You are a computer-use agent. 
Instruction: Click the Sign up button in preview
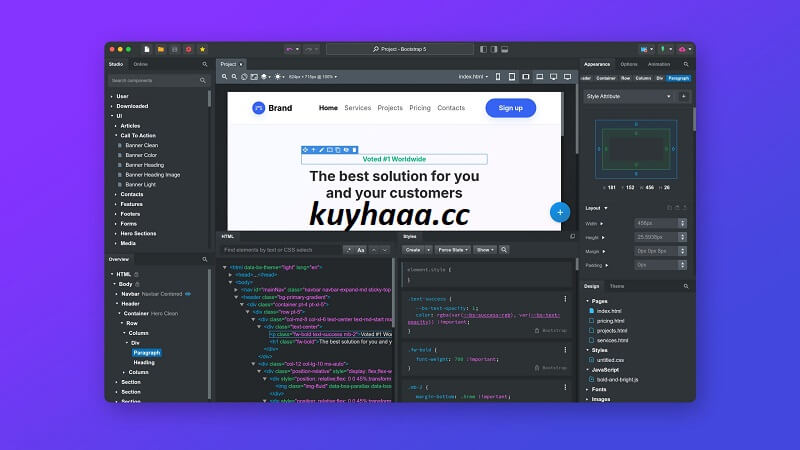coord(510,108)
